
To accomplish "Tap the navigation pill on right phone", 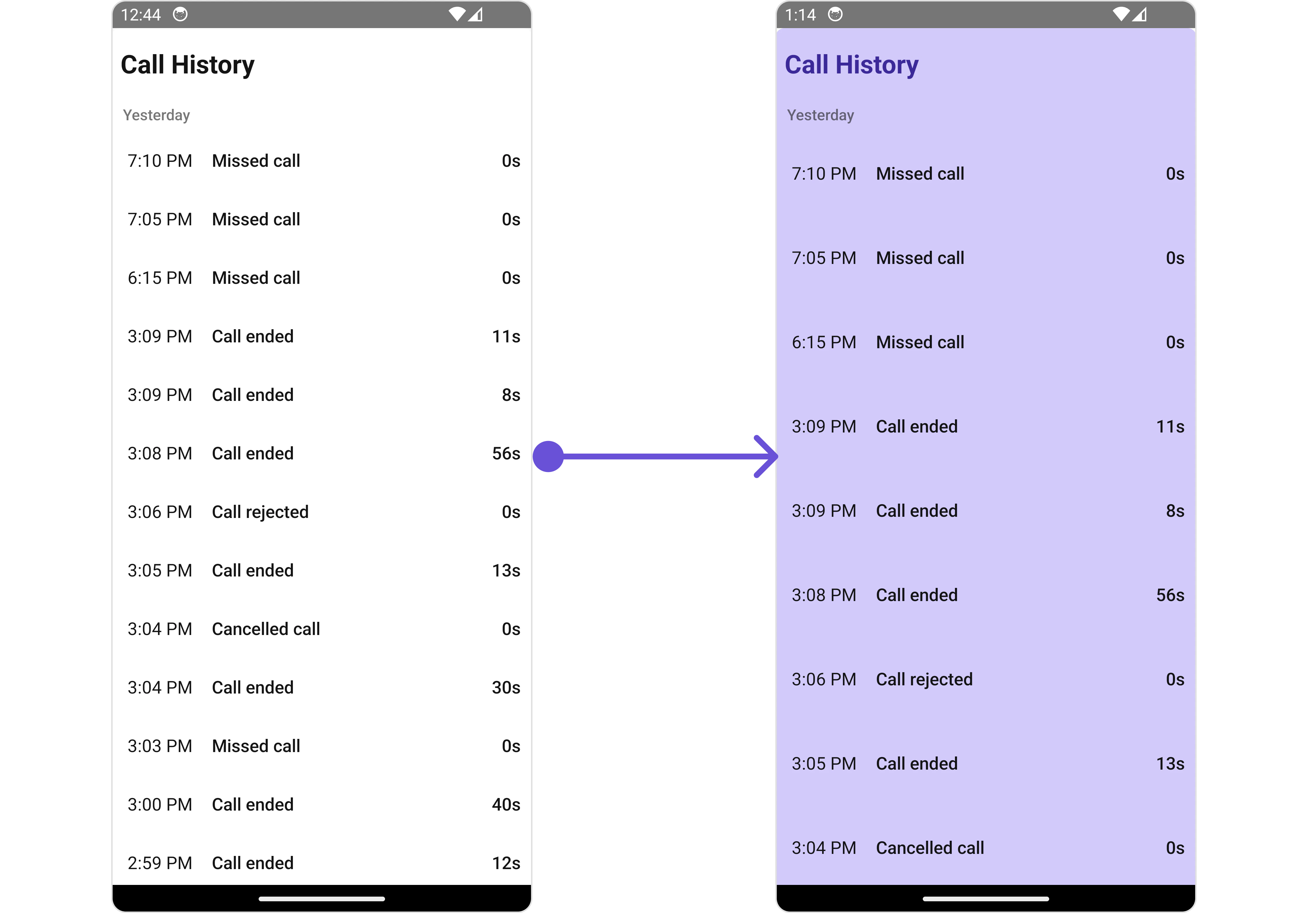I will pyautogui.click(x=986, y=899).
